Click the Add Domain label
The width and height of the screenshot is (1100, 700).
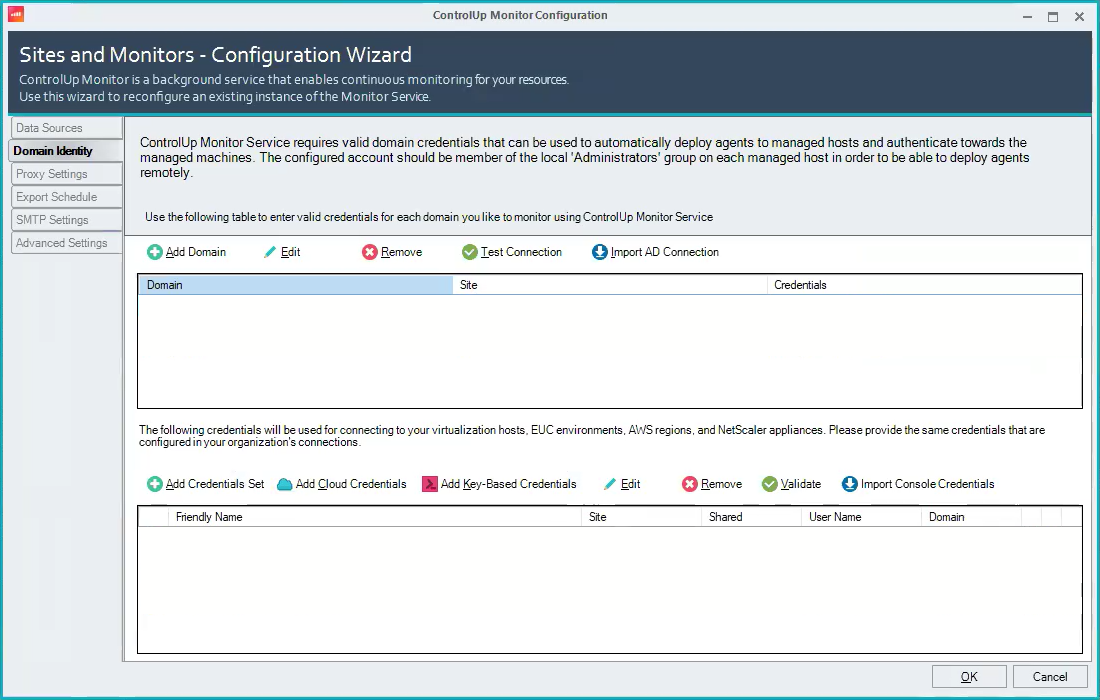[x=196, y=252]
